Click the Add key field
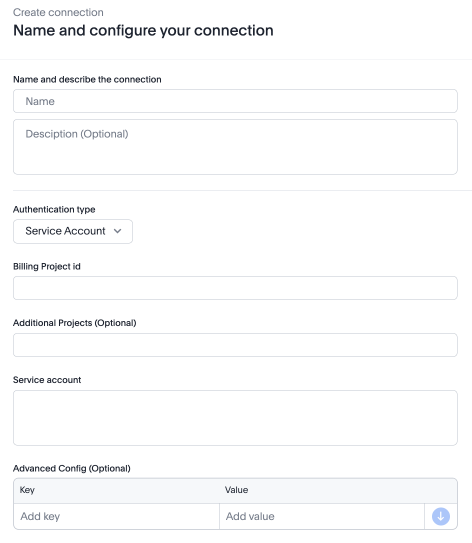The width and height of the screenshot is (472, 543). [x=116, y=516]
